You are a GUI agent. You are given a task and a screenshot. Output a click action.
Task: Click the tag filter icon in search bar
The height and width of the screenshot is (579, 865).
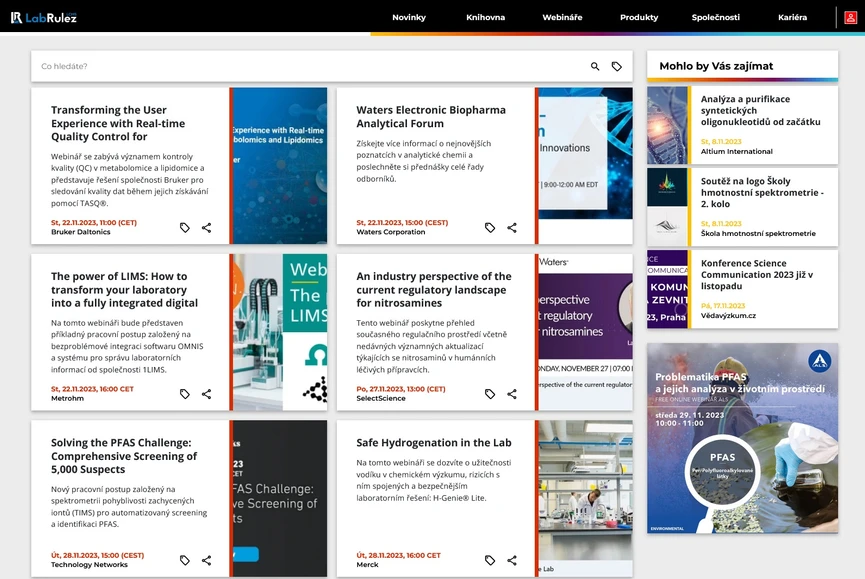(617, 66)
